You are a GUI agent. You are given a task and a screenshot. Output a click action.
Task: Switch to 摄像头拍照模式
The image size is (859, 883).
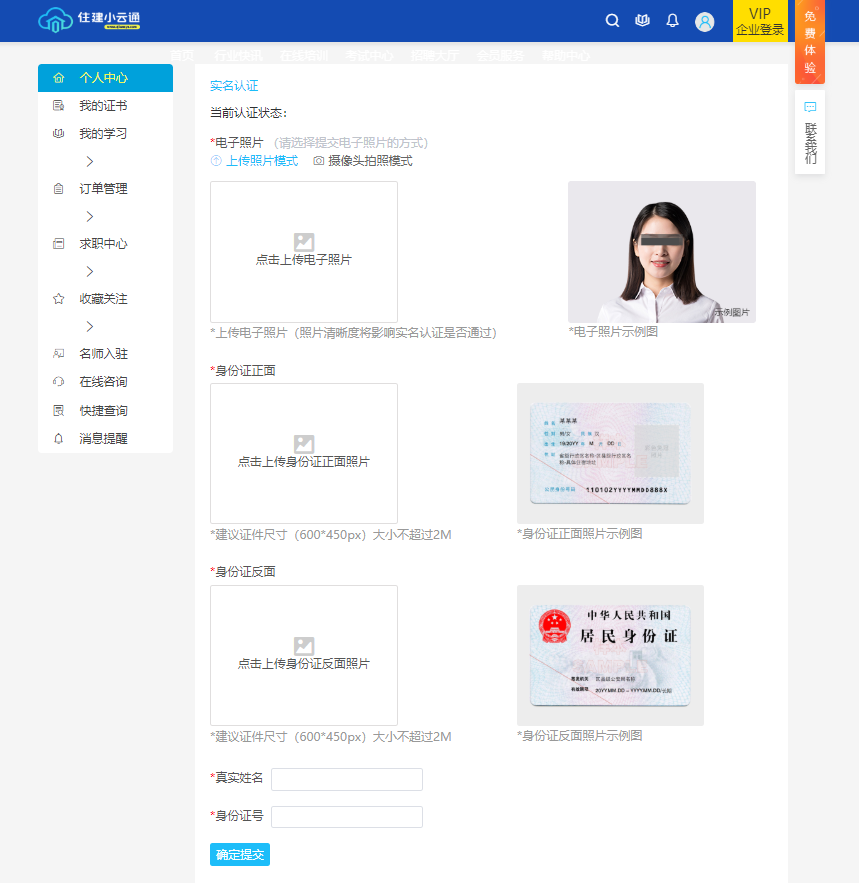point(362,161)
